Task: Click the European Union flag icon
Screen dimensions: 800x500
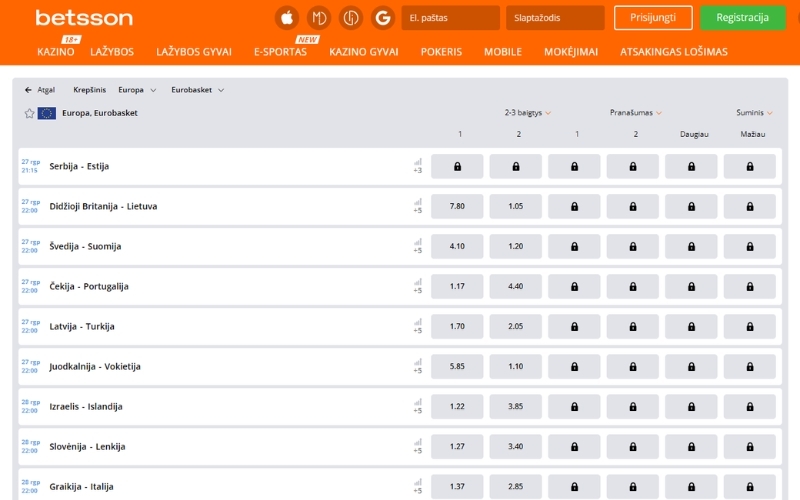Action: pyautogui.click(x=46, y=113)
